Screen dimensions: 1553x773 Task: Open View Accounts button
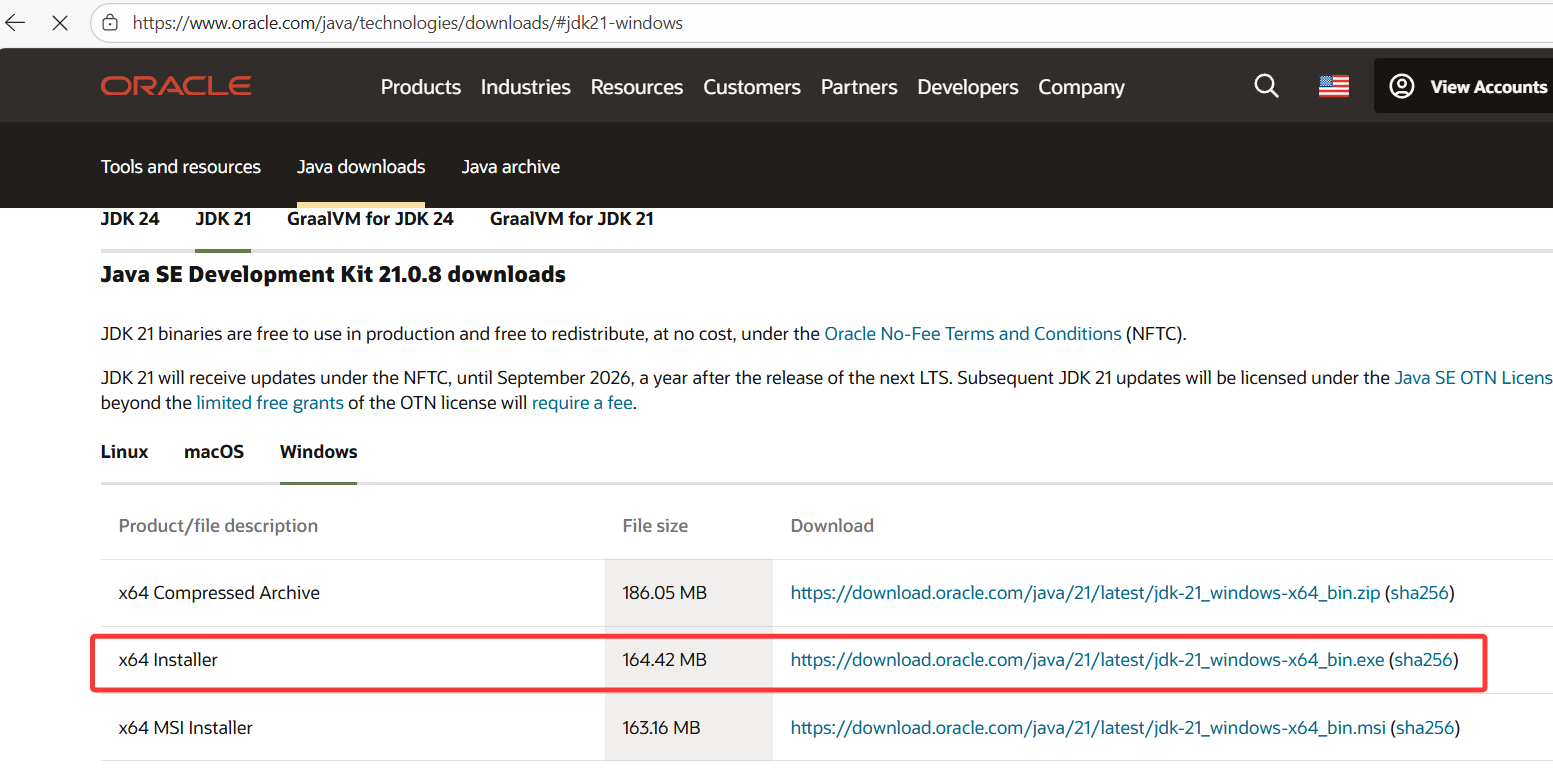(1465, 86)
